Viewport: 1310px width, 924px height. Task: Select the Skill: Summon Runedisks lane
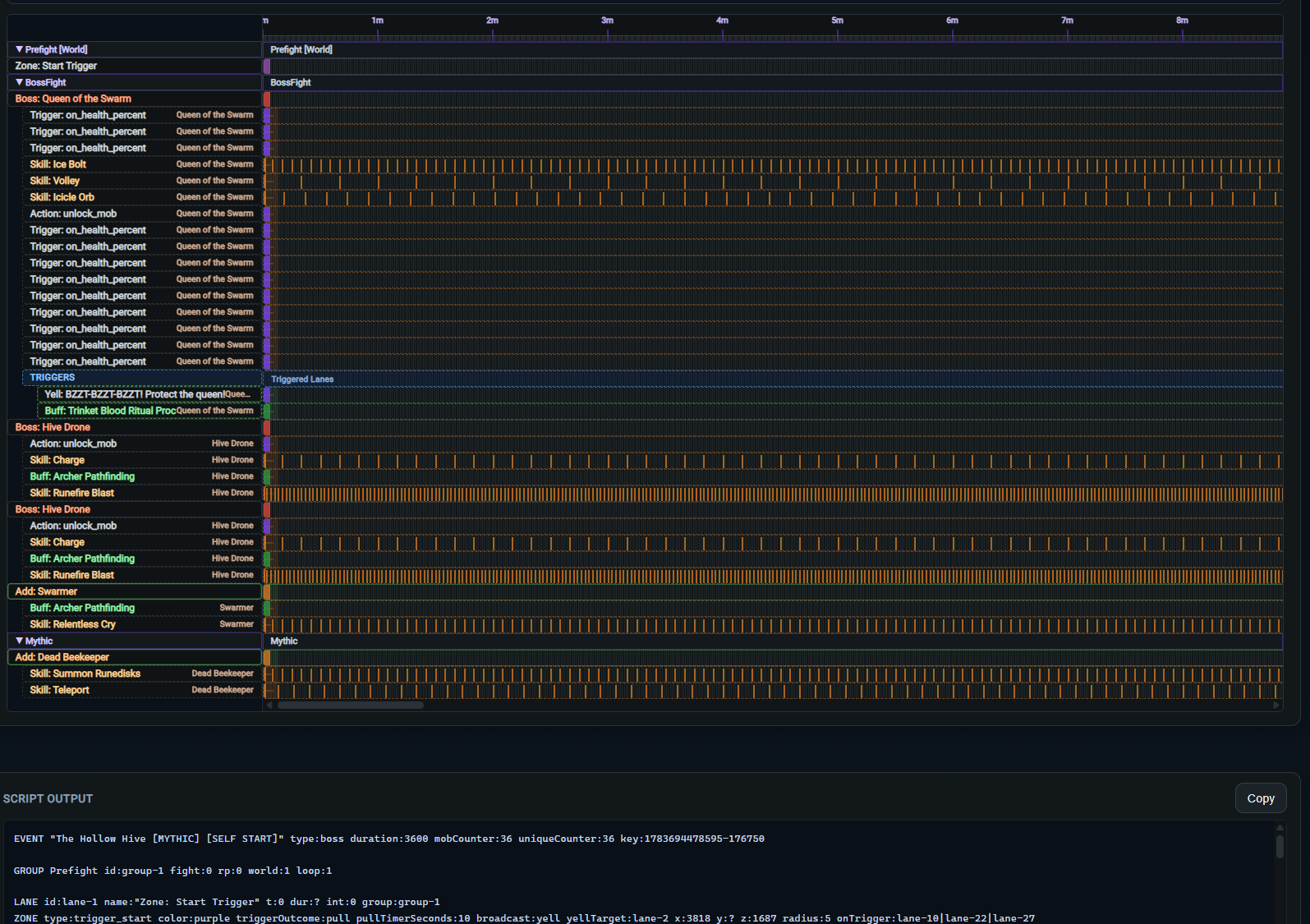142,673
